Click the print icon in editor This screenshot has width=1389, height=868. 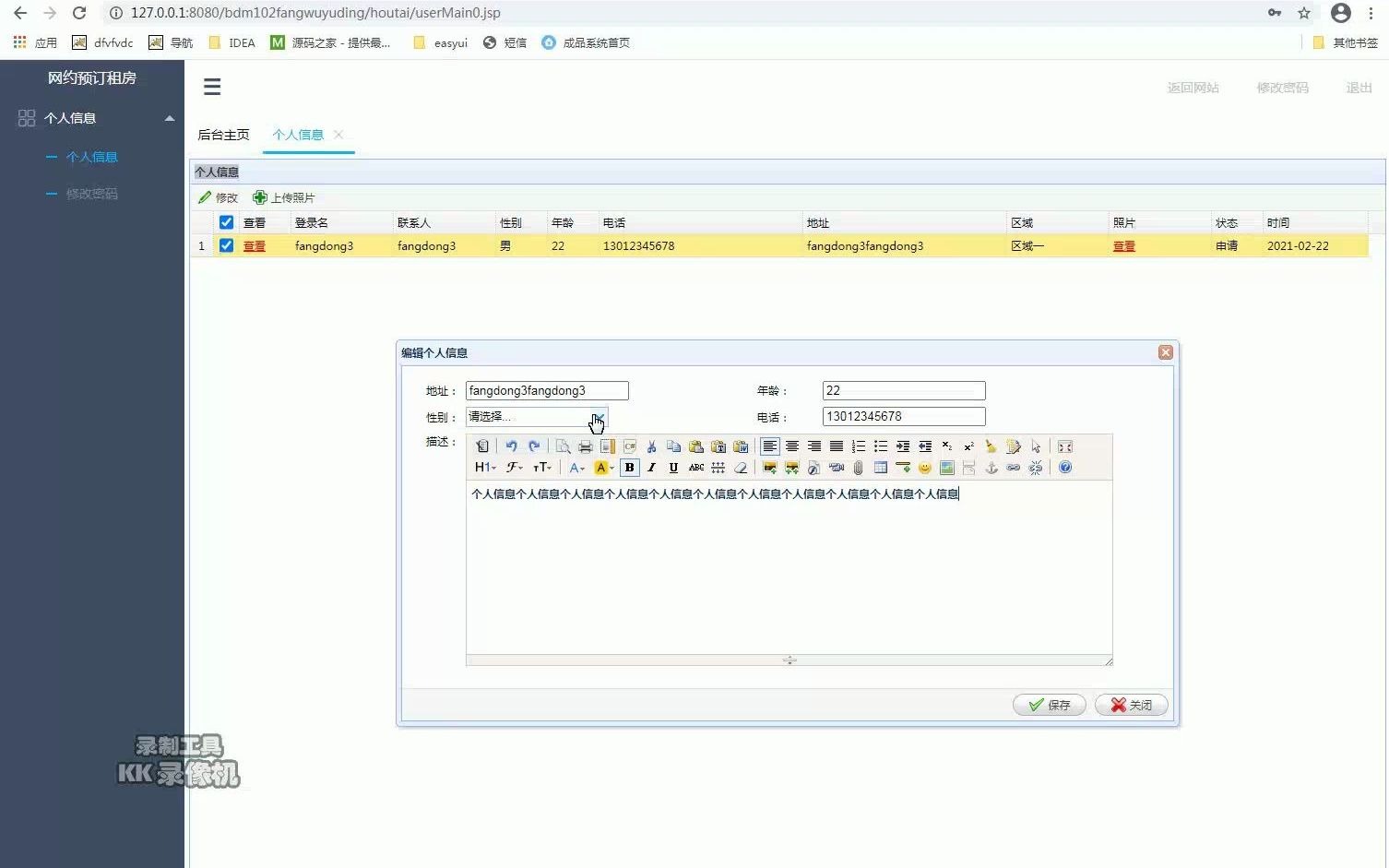coord(585,446)
